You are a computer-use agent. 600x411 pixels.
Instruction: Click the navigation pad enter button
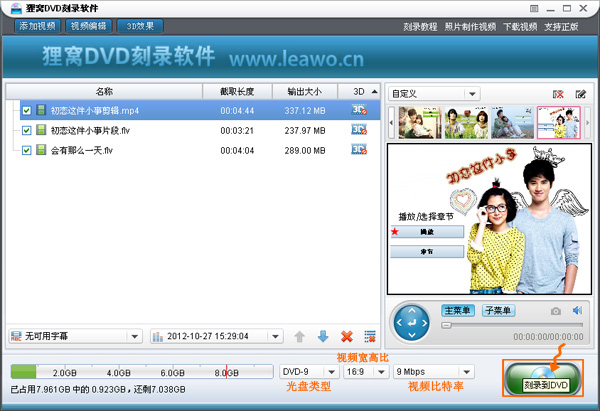(x=412, y=323)
